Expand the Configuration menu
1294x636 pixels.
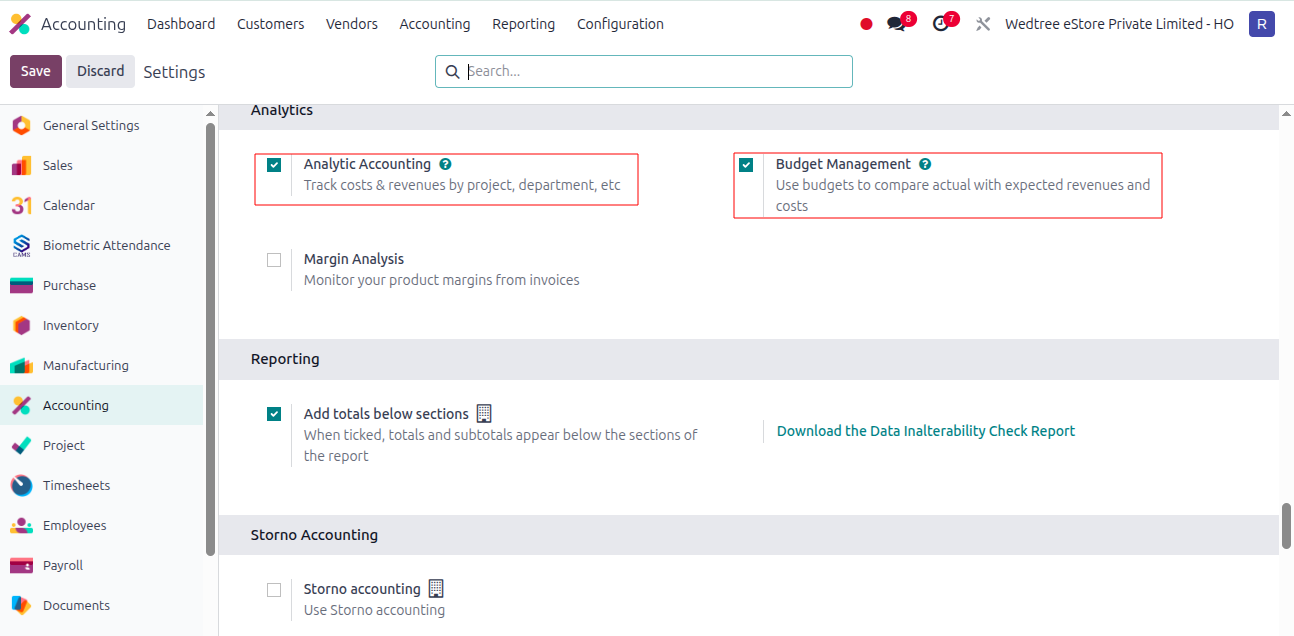(x=620, y=24)
